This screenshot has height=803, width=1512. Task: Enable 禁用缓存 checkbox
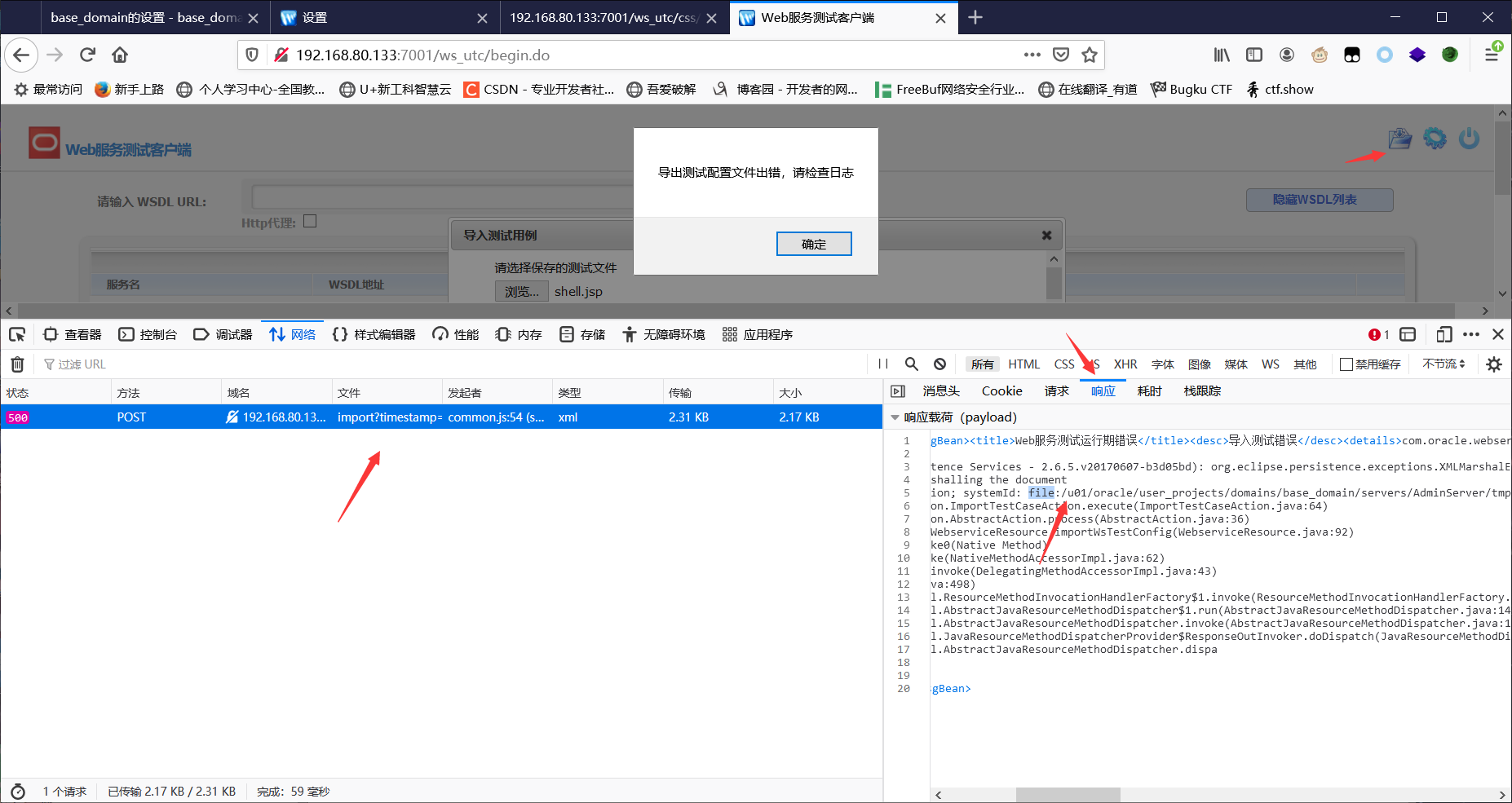tap(1346, 364)
